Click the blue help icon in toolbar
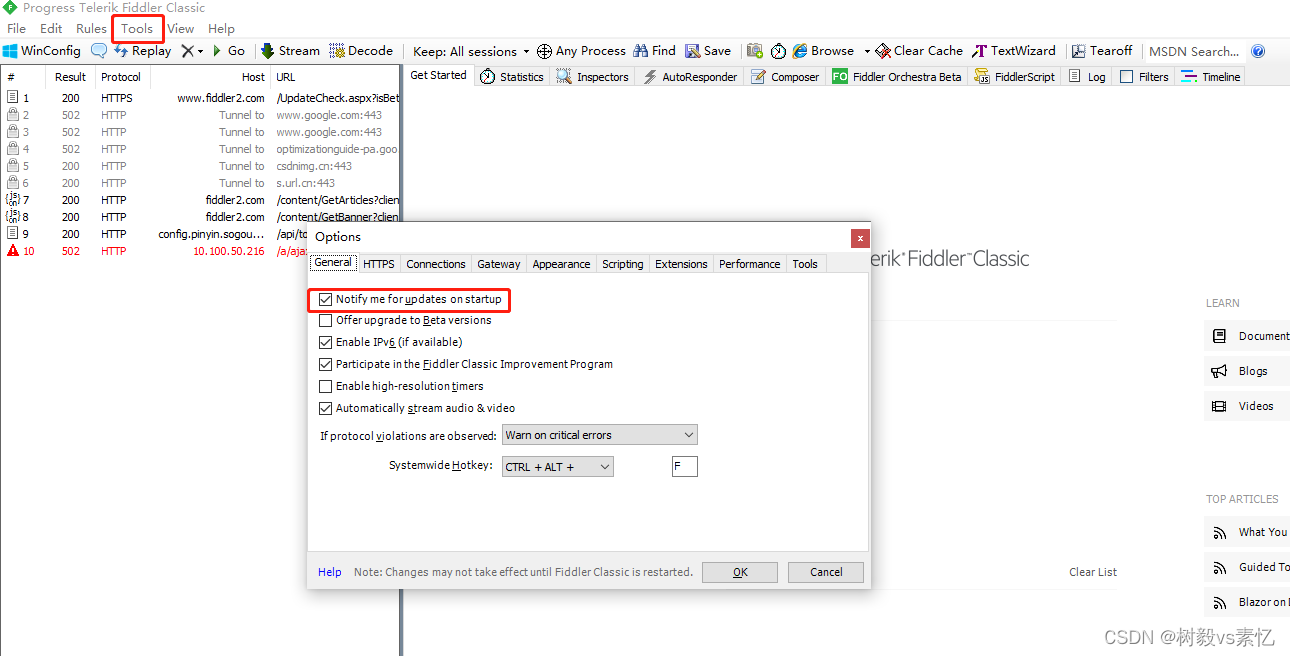 click(1258, 51)
